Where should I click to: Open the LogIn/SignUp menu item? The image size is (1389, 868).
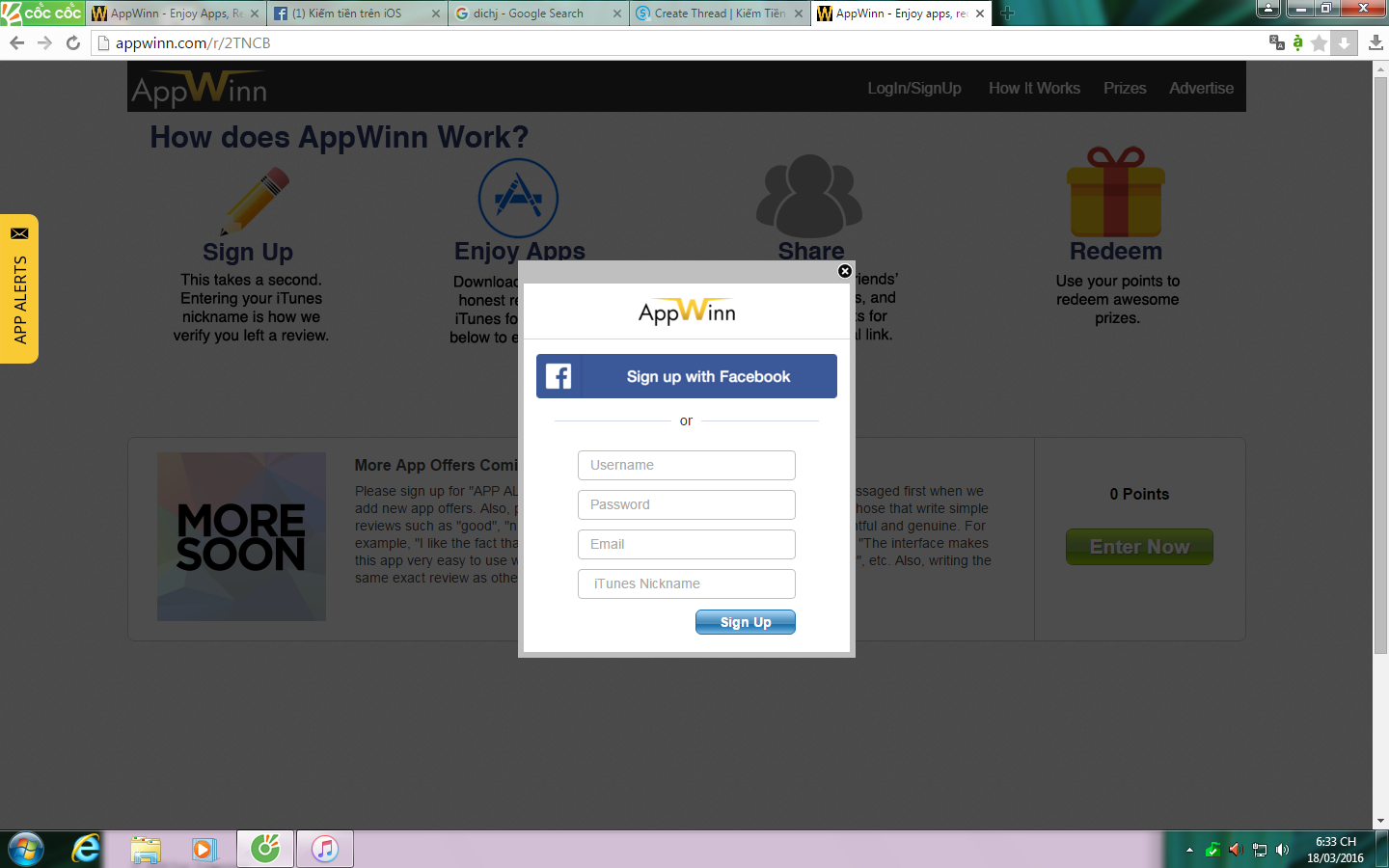914,88
